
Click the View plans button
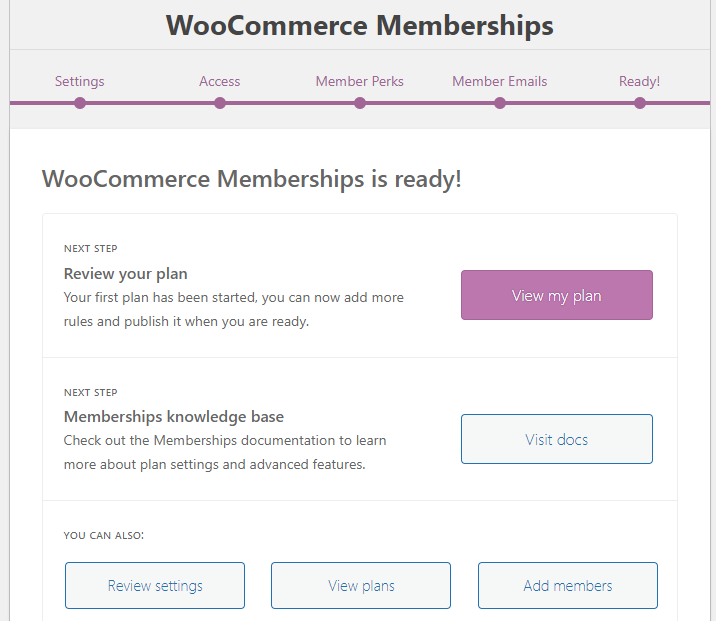pos(361,585)
